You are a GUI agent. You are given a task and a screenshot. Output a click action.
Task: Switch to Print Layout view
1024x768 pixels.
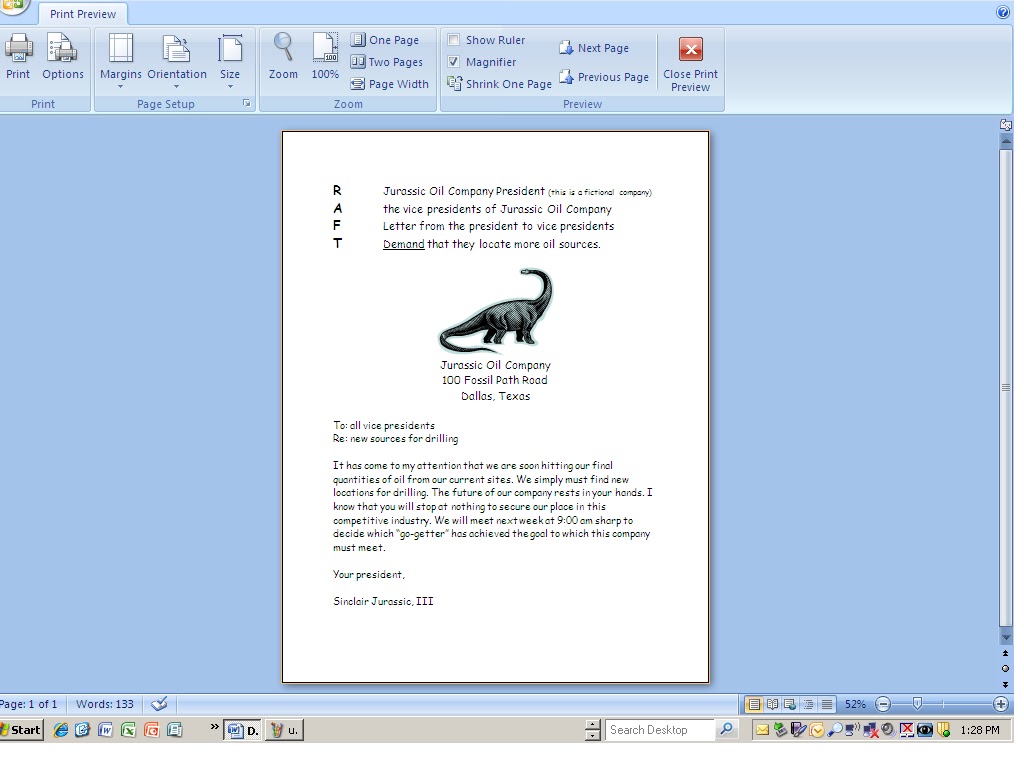(754, 704)
